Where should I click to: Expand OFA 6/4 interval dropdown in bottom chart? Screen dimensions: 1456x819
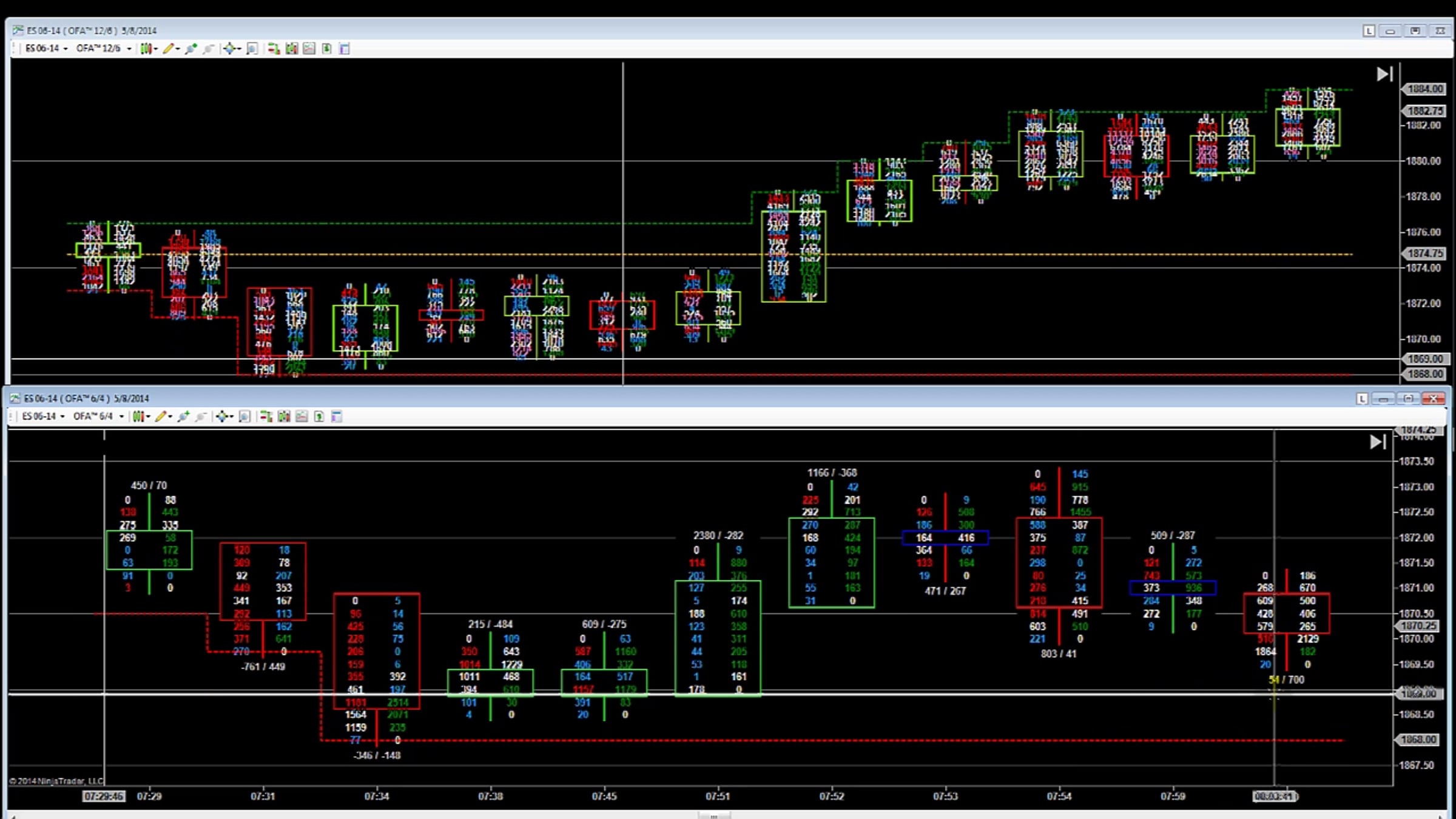(98, 416)
